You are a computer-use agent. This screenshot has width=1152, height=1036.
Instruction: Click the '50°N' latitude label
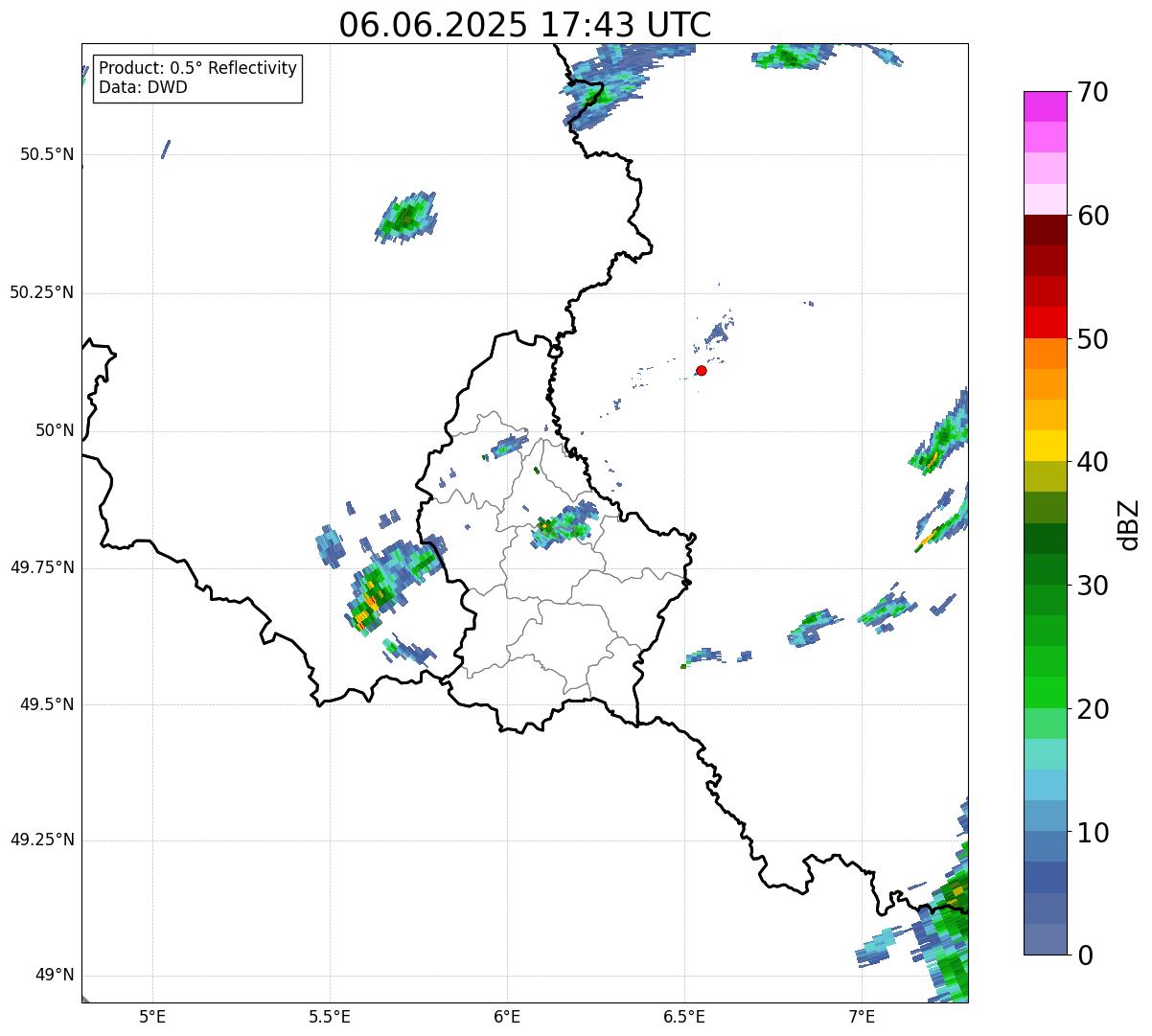[x=55, y=430]
